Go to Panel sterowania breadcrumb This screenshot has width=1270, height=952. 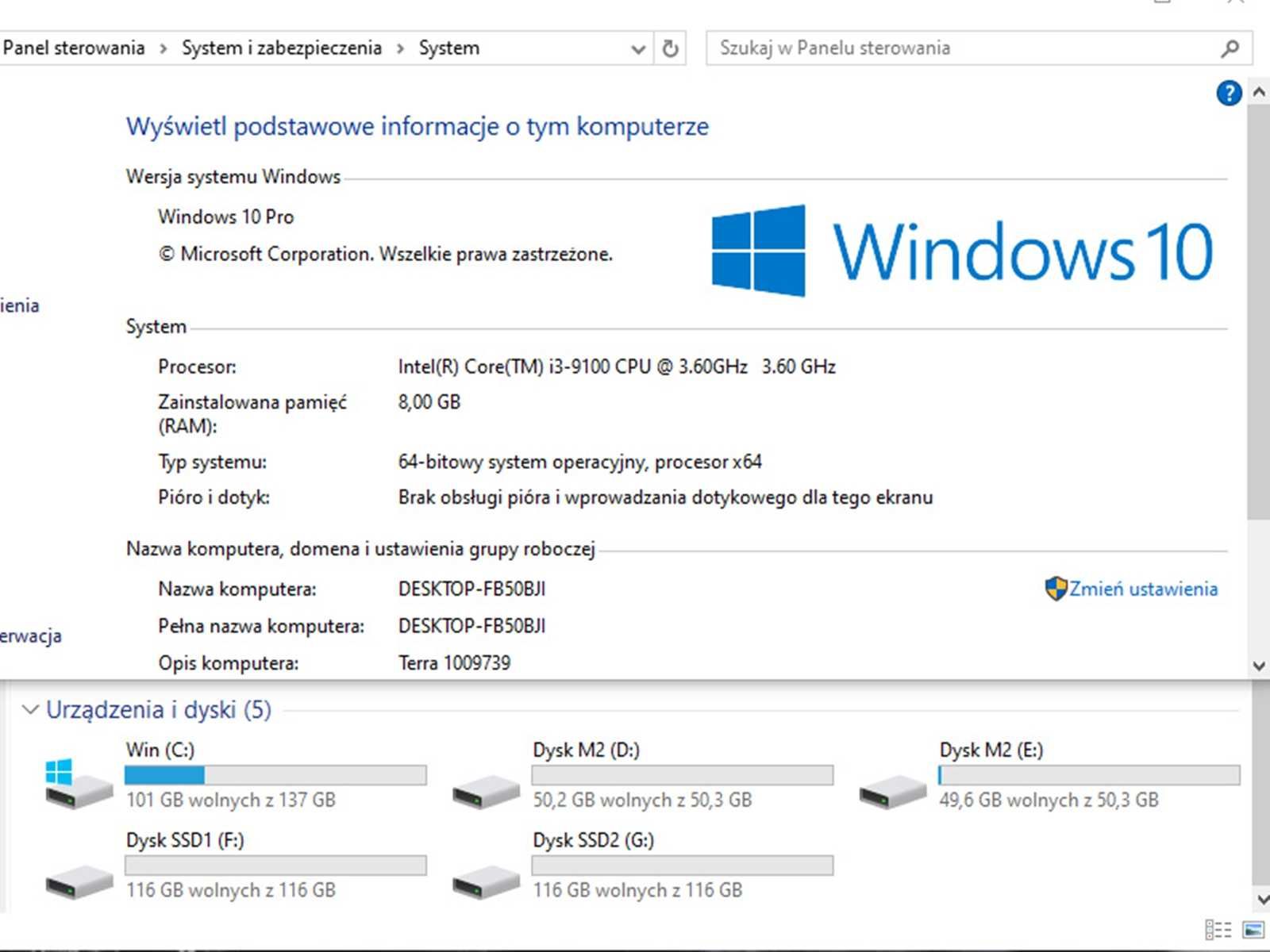tap(74, 48)
